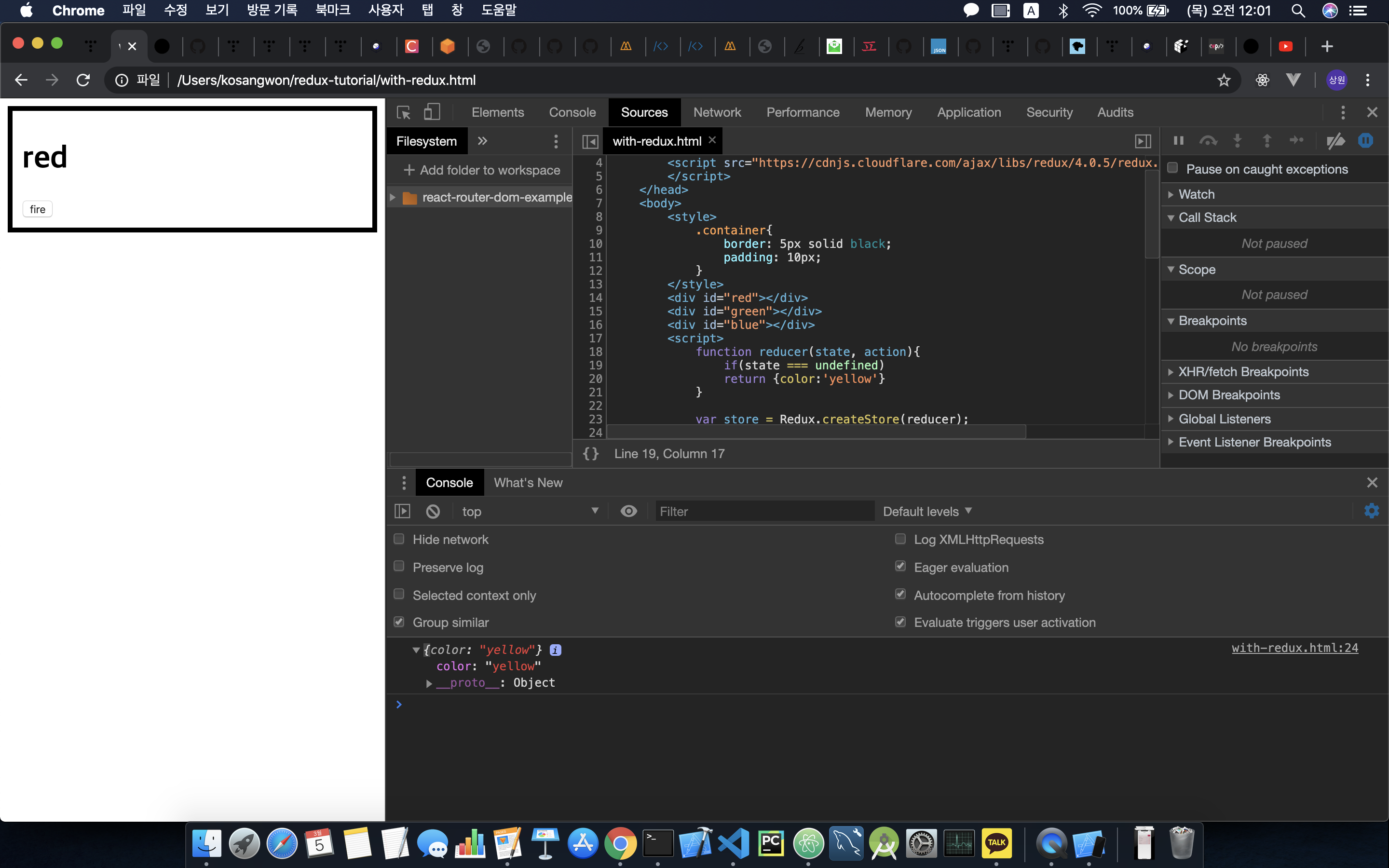This screenshot has width=1389, height=868.
Task: Expand the Watch section
Action: coord(1196,194)
